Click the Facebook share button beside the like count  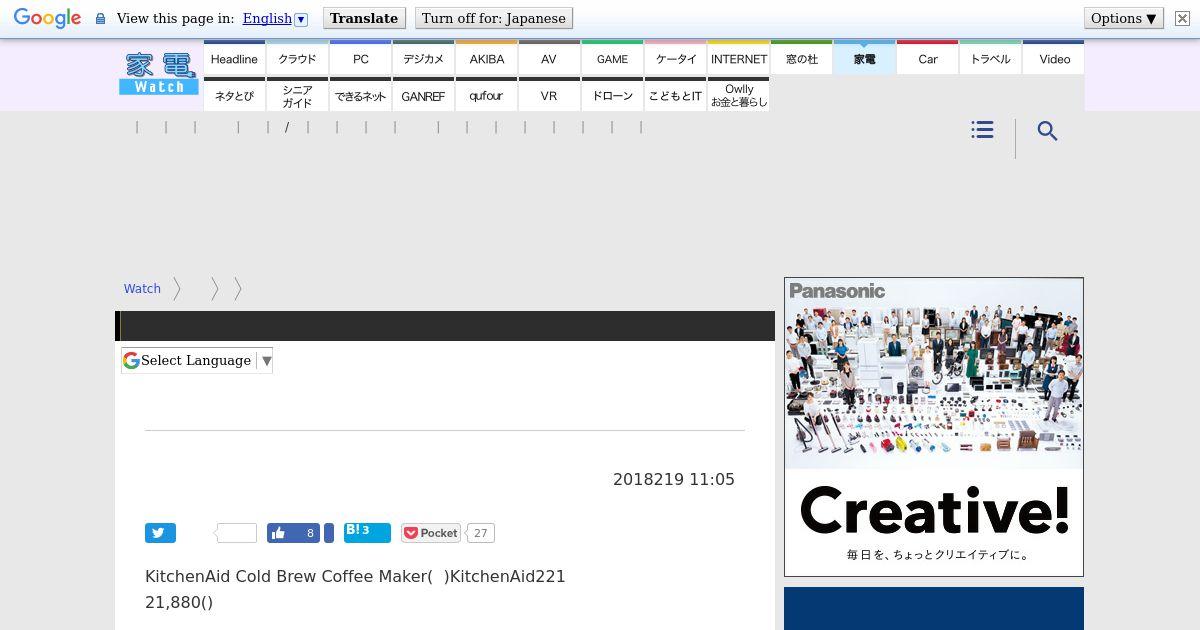[329, 533]
